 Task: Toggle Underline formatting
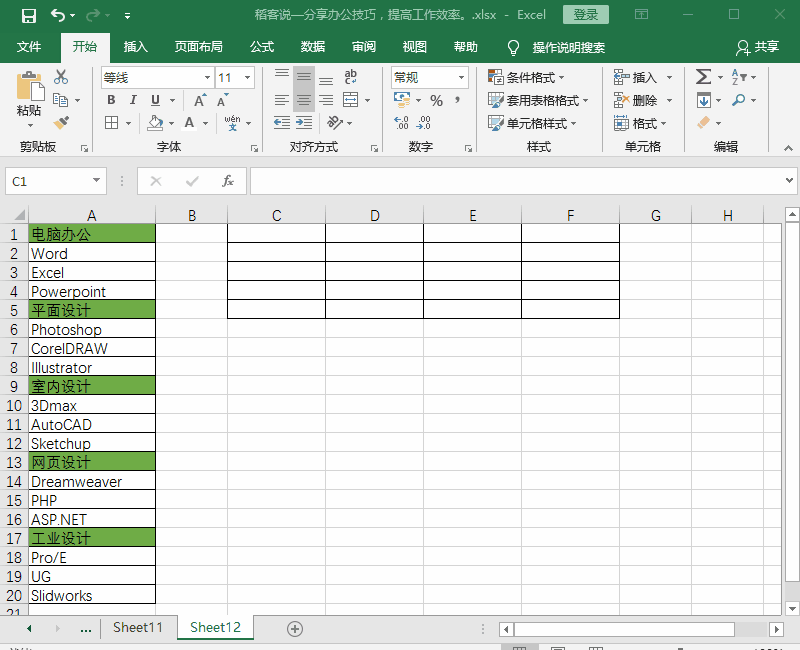(156, 100)
